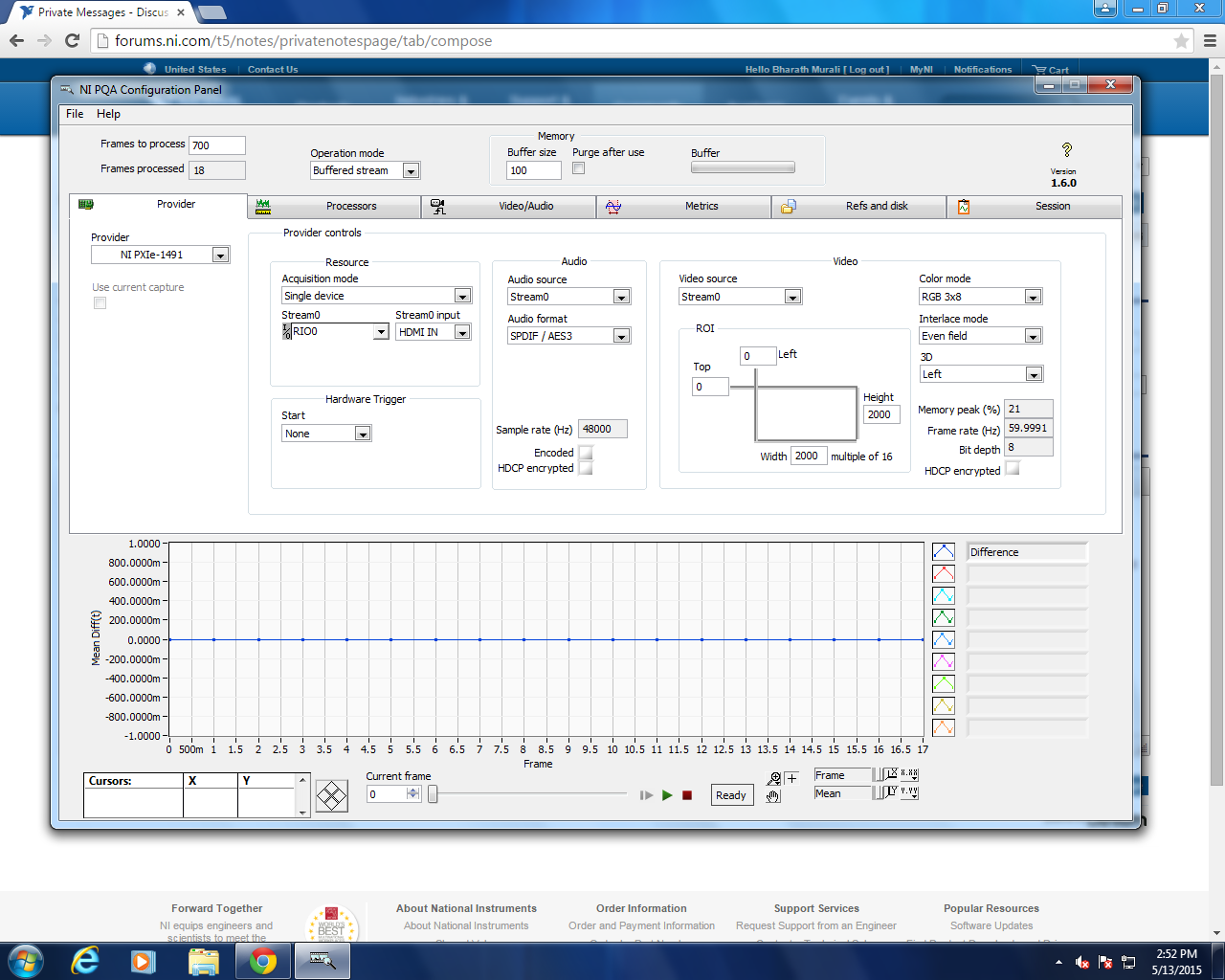Screen dimensions: 1225x980
Task: Open Internet Explorer from the taskbar
Action: pyautogui.click(x=85, y=961)
